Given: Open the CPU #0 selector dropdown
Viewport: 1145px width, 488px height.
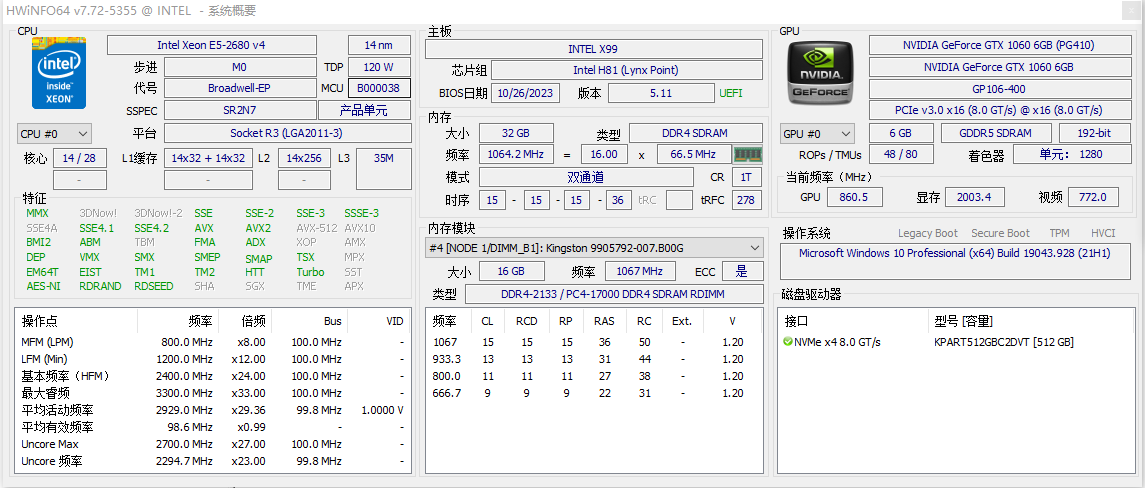Looking at the screenshot, I should pyautogui.click(x=54, y=133).
